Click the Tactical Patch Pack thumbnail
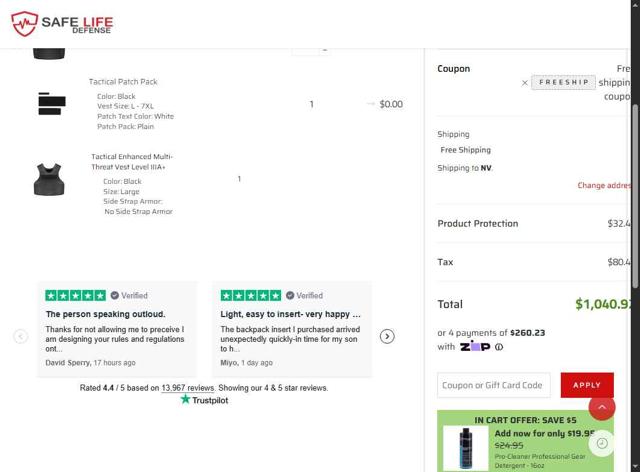Image resolution: width=640 pixels, height=472 pixels. click(52, 103)
